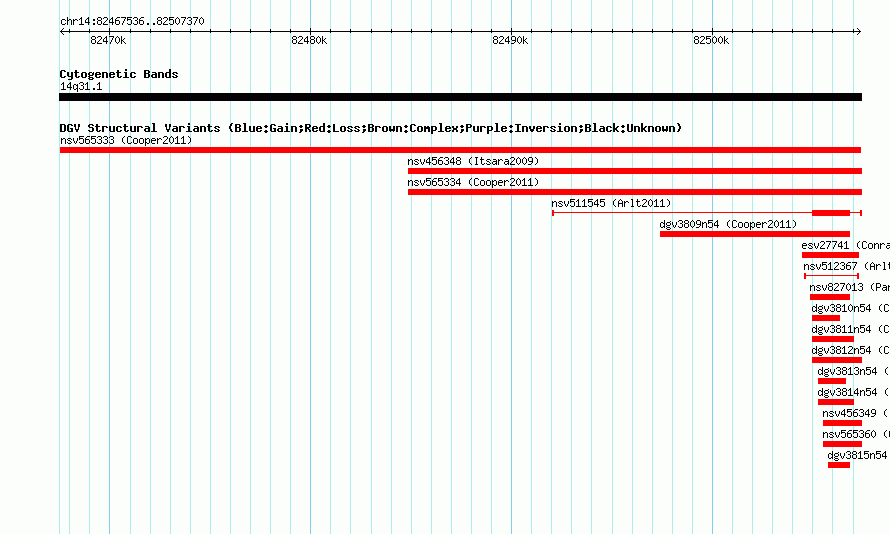Click the DGV Structural Variants track title
This screenshot has height=534, width=890.
(371, 128)
